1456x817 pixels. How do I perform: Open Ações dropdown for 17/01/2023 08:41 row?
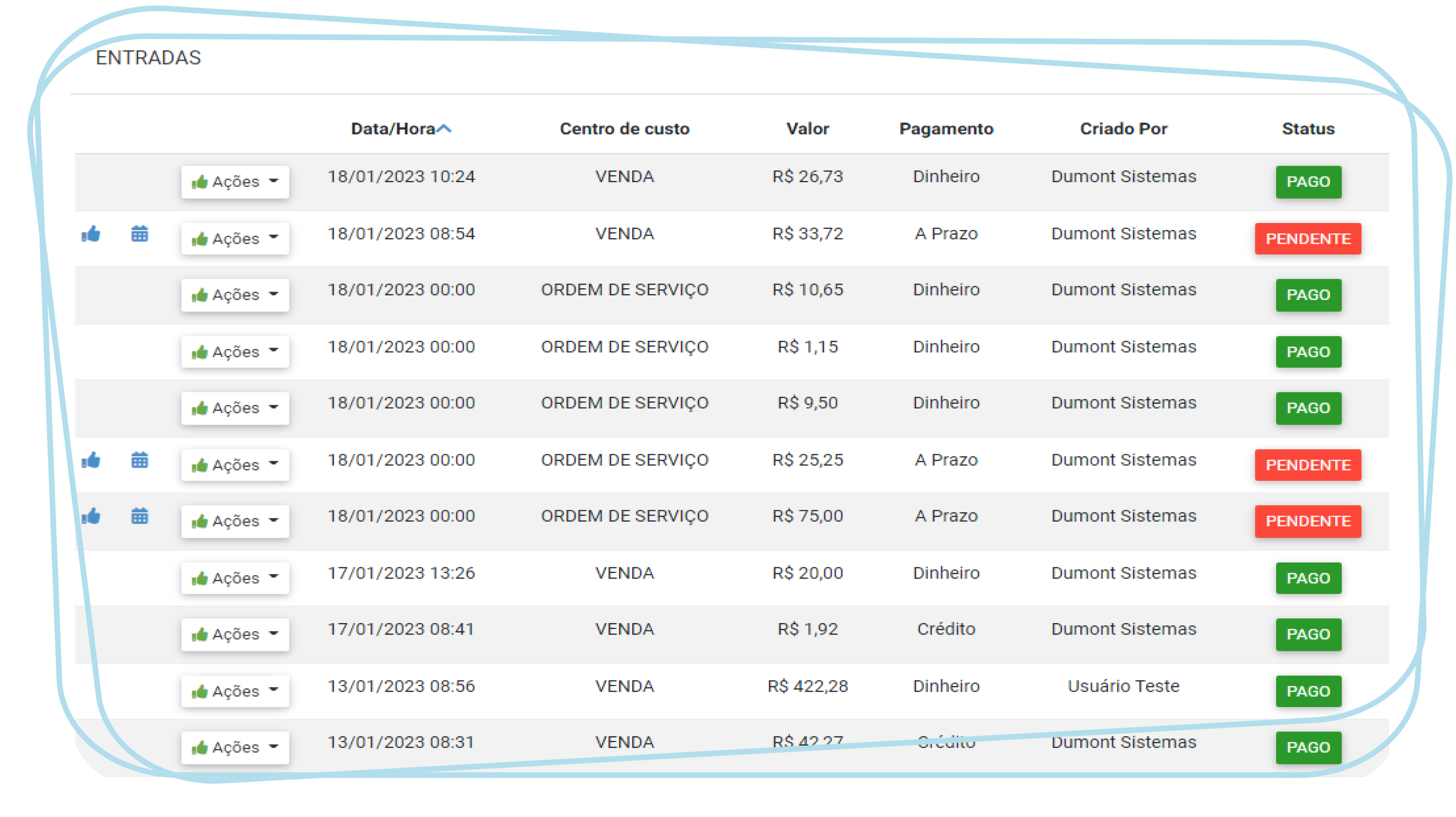235,634
